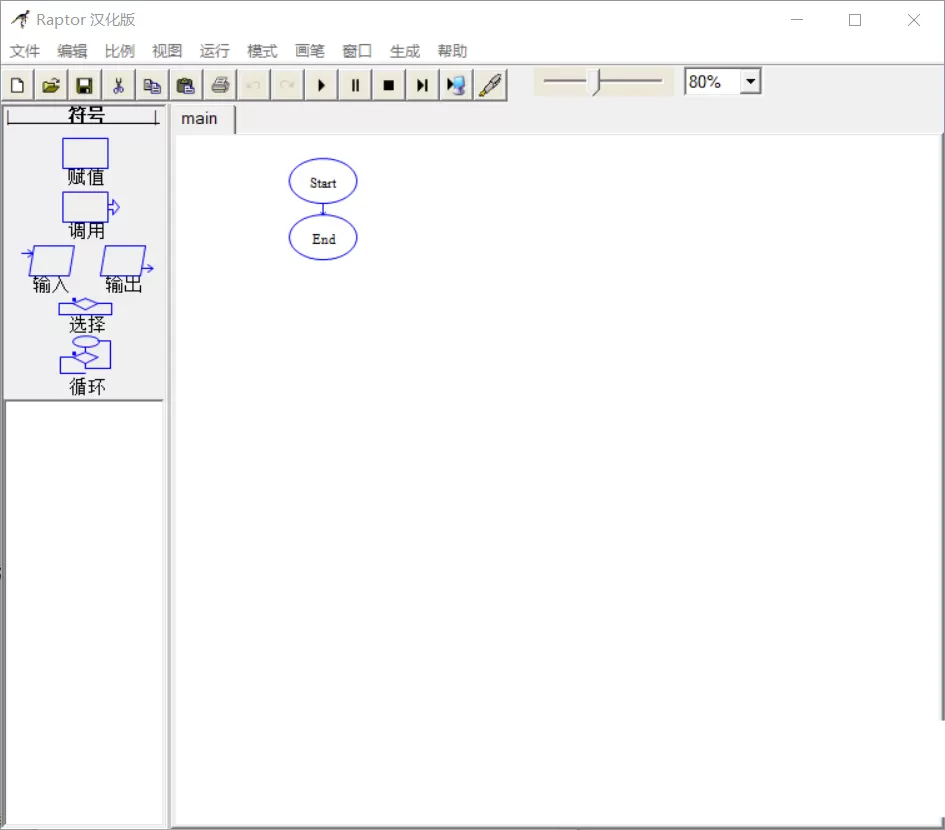945x830 pixels.
Task: Toggle the pen ink tool icon
Action: (x=490, y=85)
